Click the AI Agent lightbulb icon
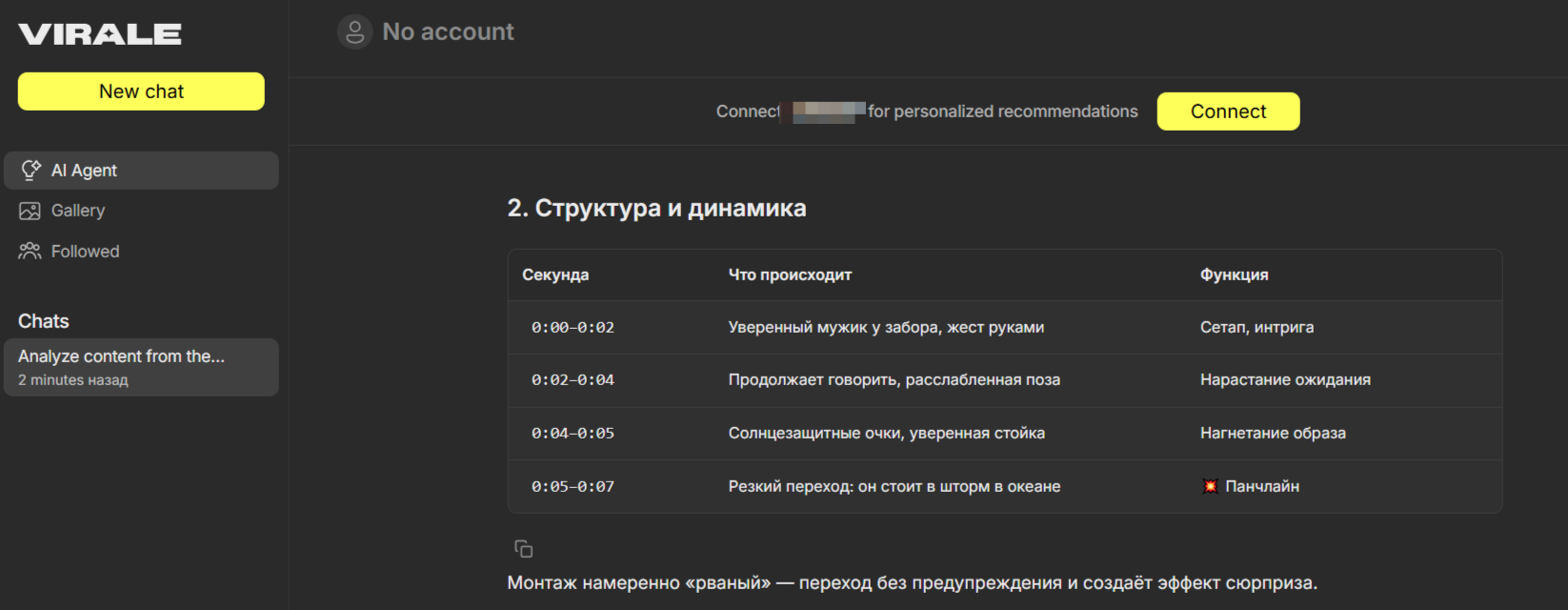Viewport: 1568px width, 610px height. [30, 170]
